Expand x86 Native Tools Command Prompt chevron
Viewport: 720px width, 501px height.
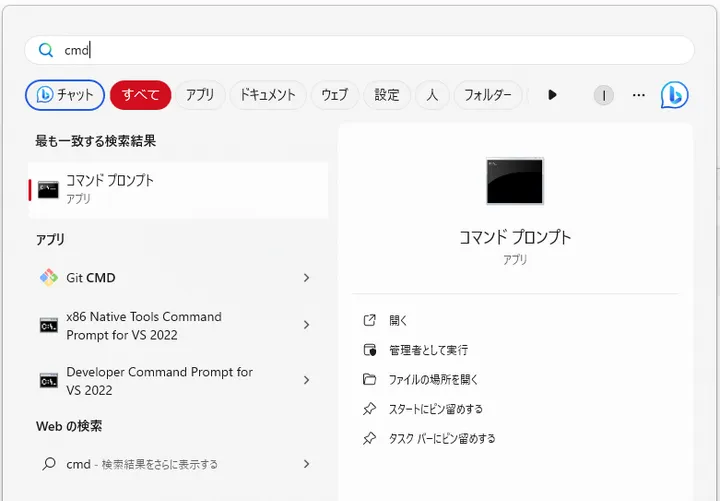(306, 325)
